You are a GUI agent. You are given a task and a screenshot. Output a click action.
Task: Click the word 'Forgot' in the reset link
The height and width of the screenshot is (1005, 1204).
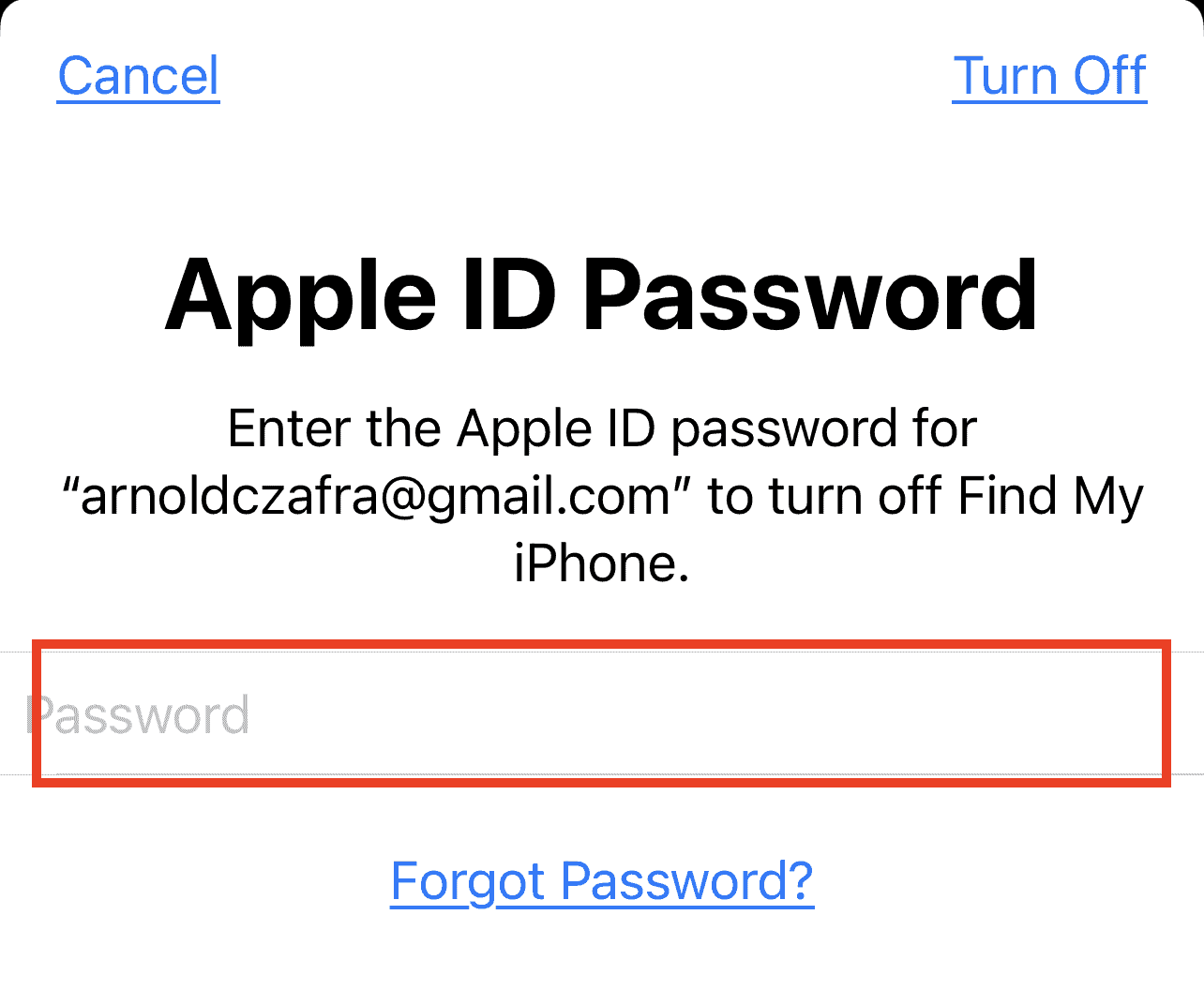pyautogui.click(x=468, y=881)
